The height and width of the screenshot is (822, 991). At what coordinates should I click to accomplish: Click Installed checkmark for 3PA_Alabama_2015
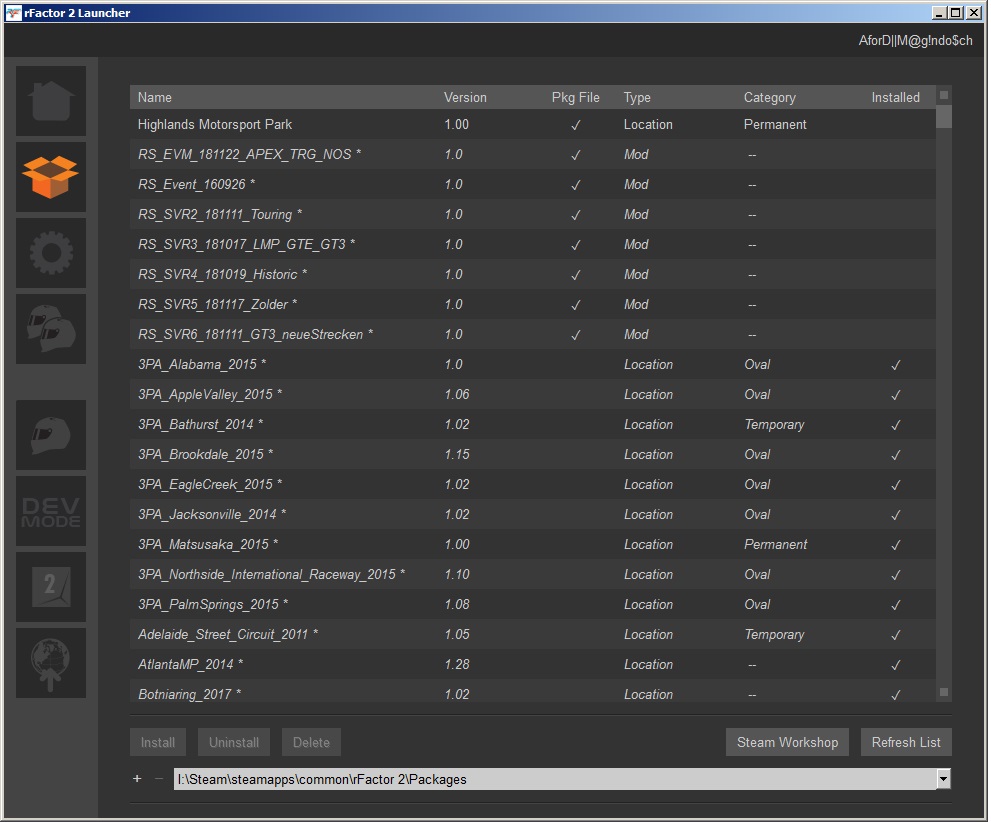pyautogui.click(x=895, y=365)
